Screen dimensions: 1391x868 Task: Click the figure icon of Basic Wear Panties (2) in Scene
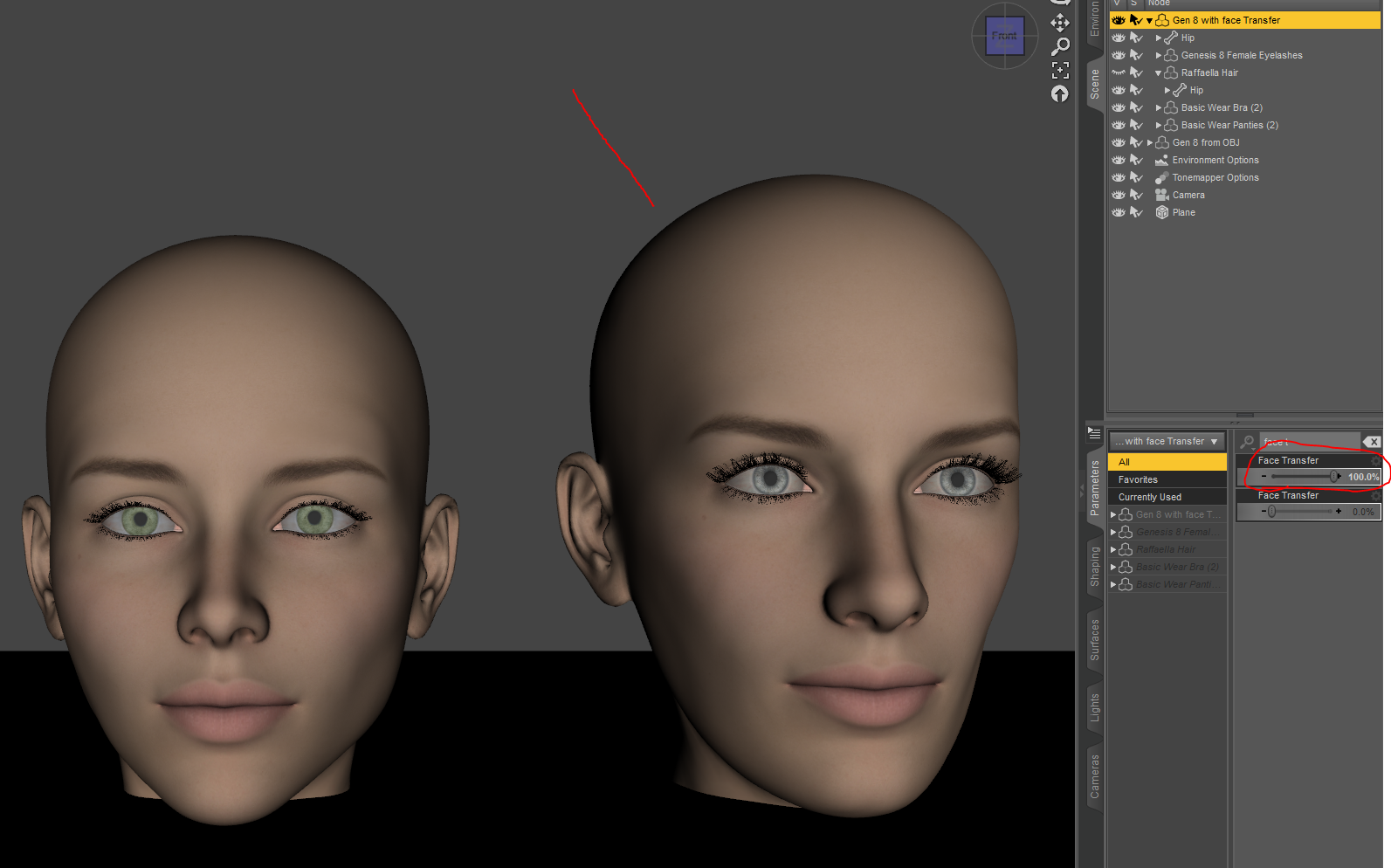click(x=1171, y=125)
